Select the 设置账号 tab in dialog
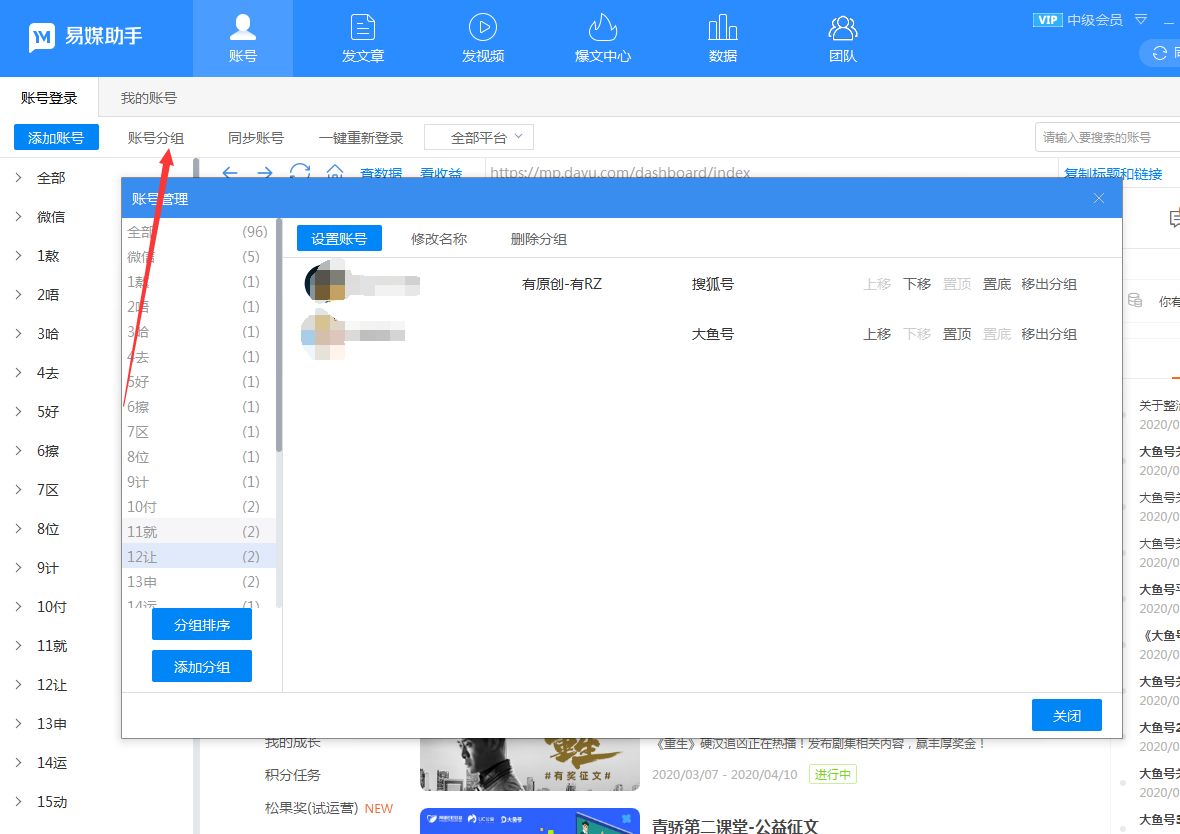Screen dimensions: 1180x834 point(339,239)
